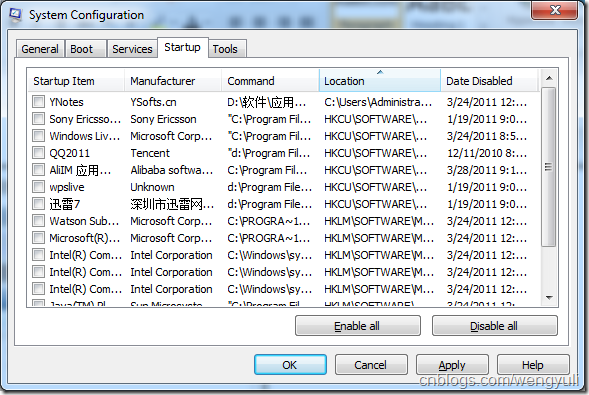The width and height of the screenshot is (589, 395).
Task: Click the Cancel button
Action: click(x=371, y=365)
